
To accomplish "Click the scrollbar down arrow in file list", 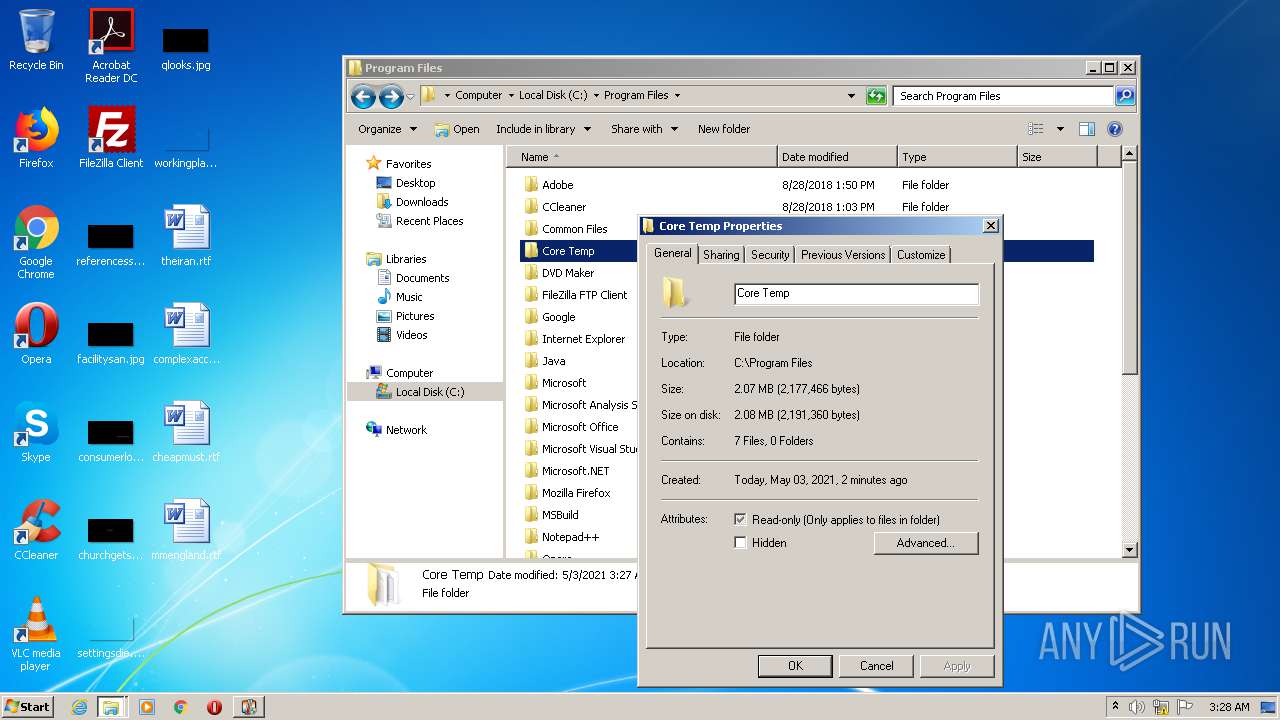I will pos(1130,550).
